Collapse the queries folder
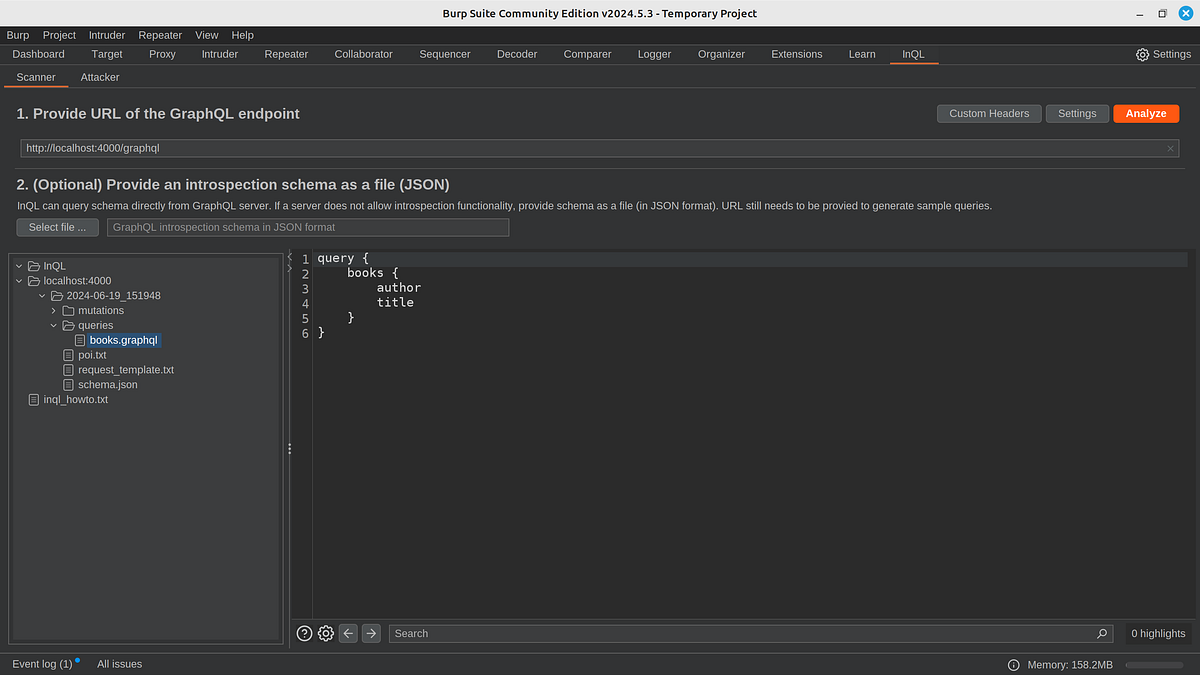The image size is (1200, 675). pos(54,325)
